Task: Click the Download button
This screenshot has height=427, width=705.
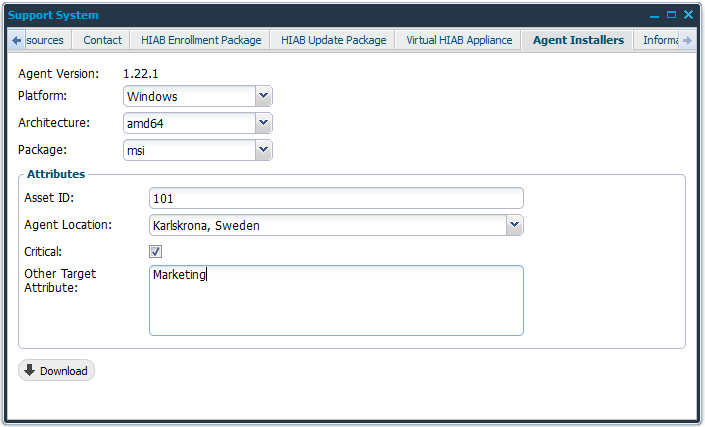Action: [x=56, y=371]
